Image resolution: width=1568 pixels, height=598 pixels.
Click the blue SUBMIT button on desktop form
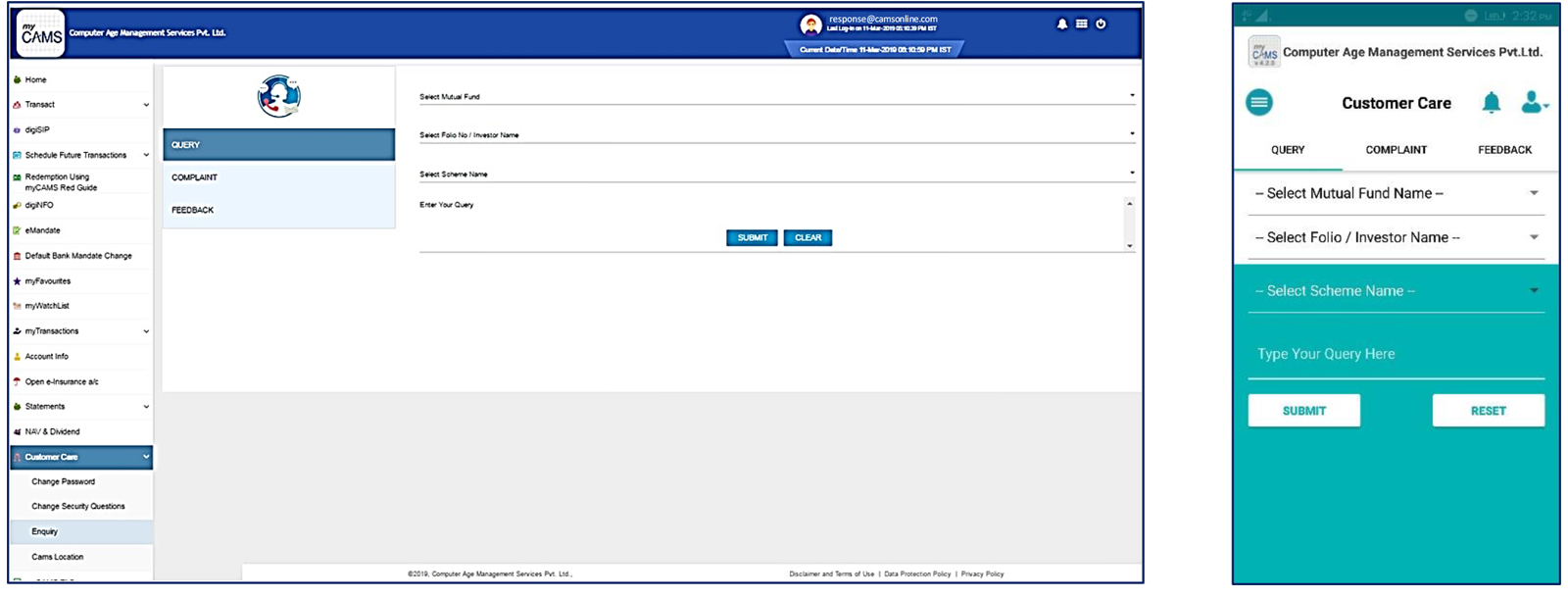752,238
